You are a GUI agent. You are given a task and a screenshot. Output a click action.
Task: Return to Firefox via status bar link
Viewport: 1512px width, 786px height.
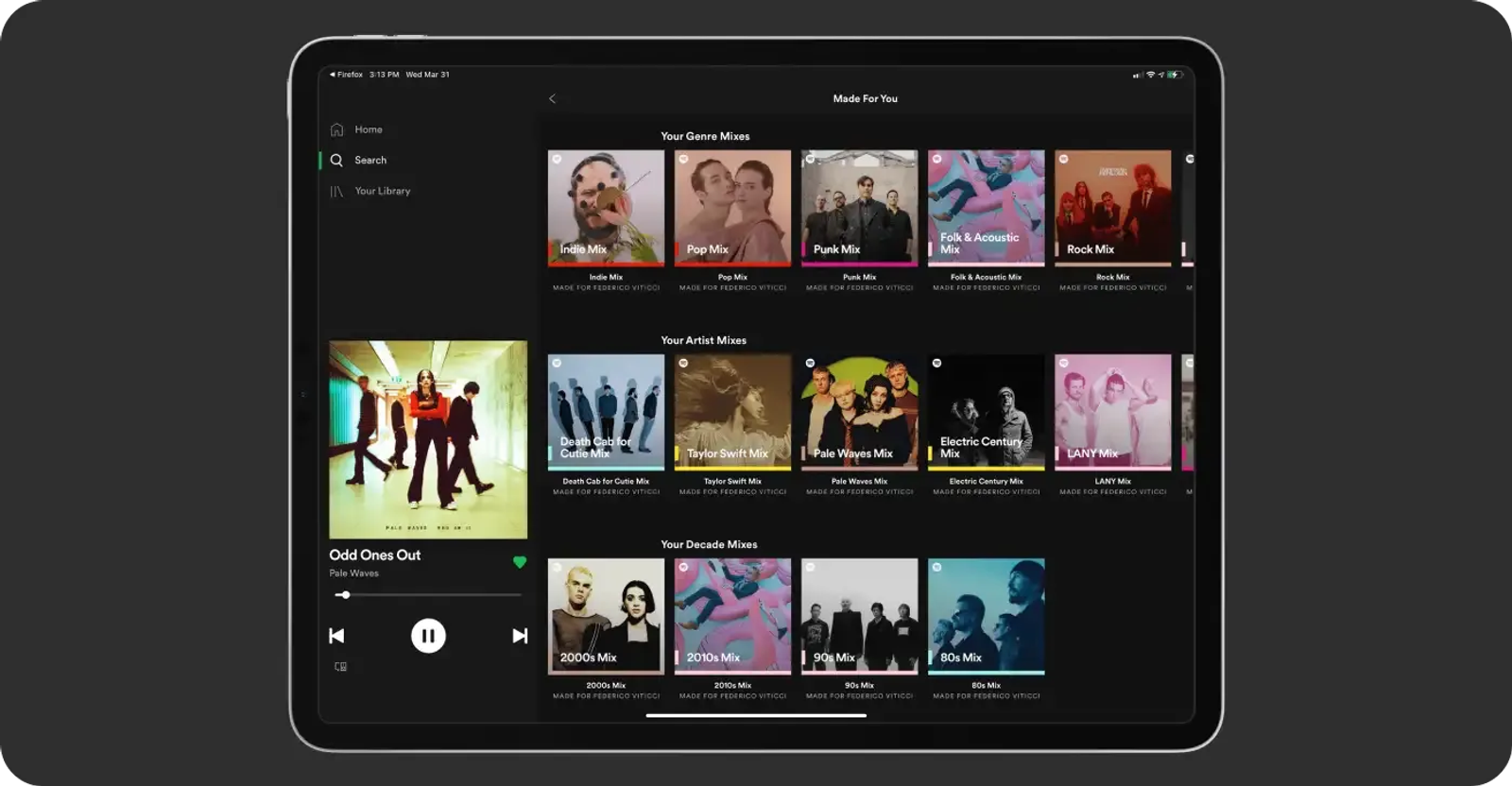tap(347, 75)
